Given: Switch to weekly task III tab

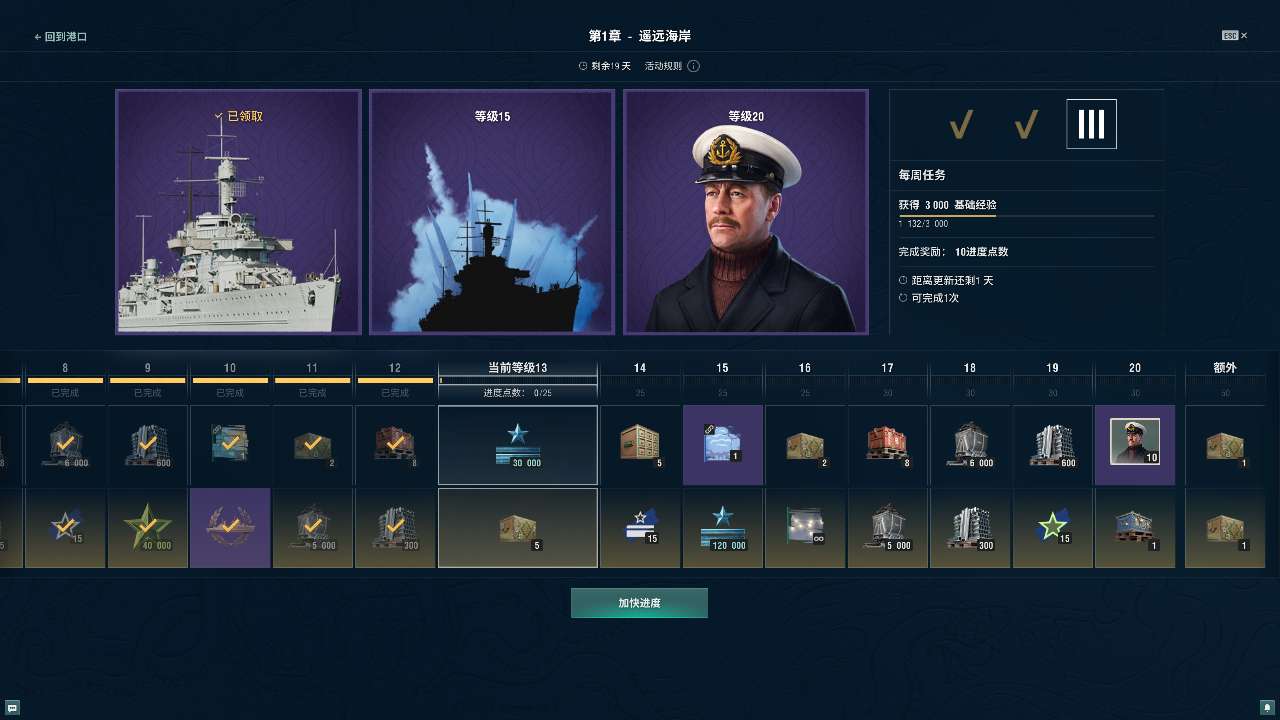Looking at the screenshot, I should pyautogui.click(x=1091, y=124).
